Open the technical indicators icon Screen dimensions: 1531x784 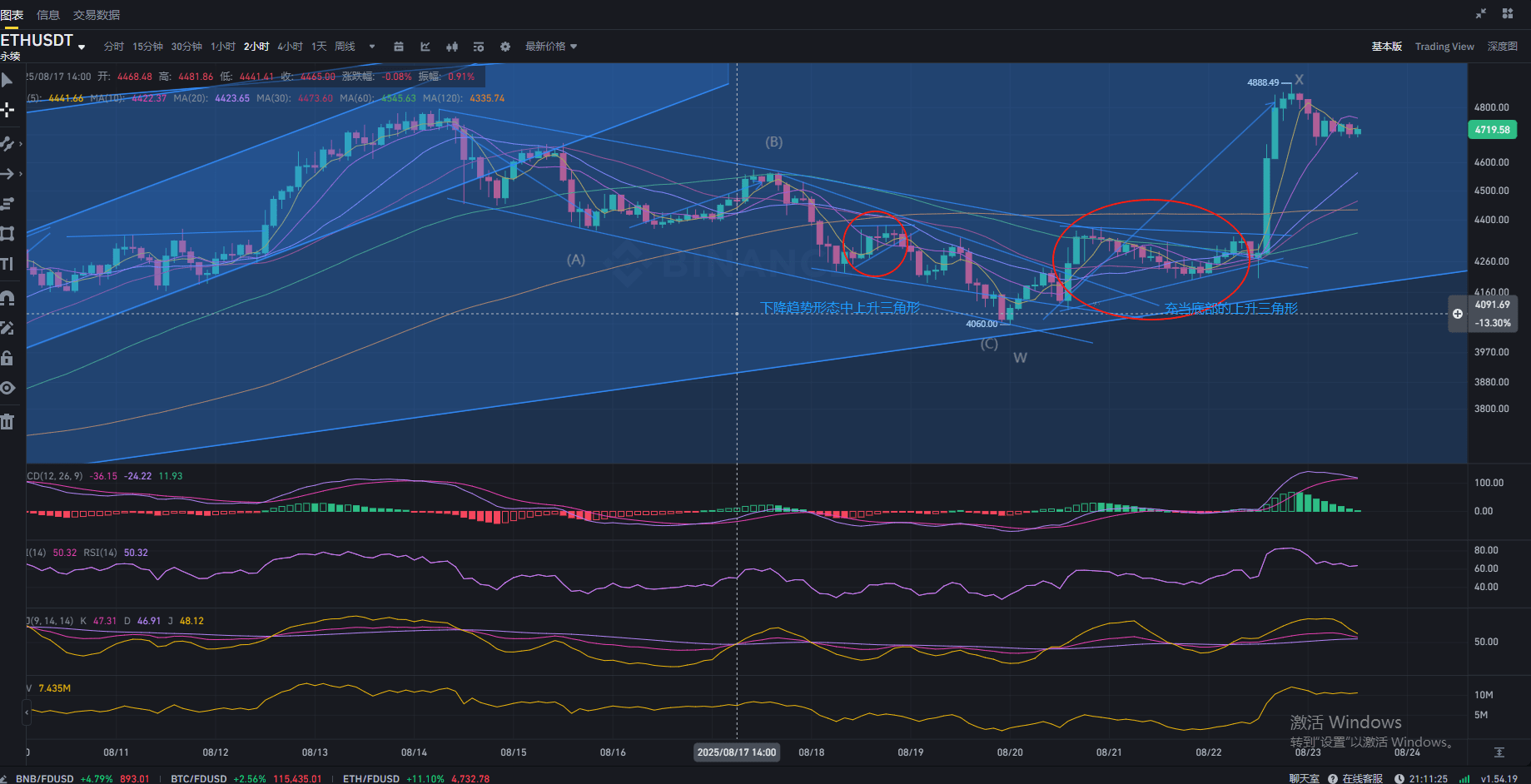pos(425,47)
